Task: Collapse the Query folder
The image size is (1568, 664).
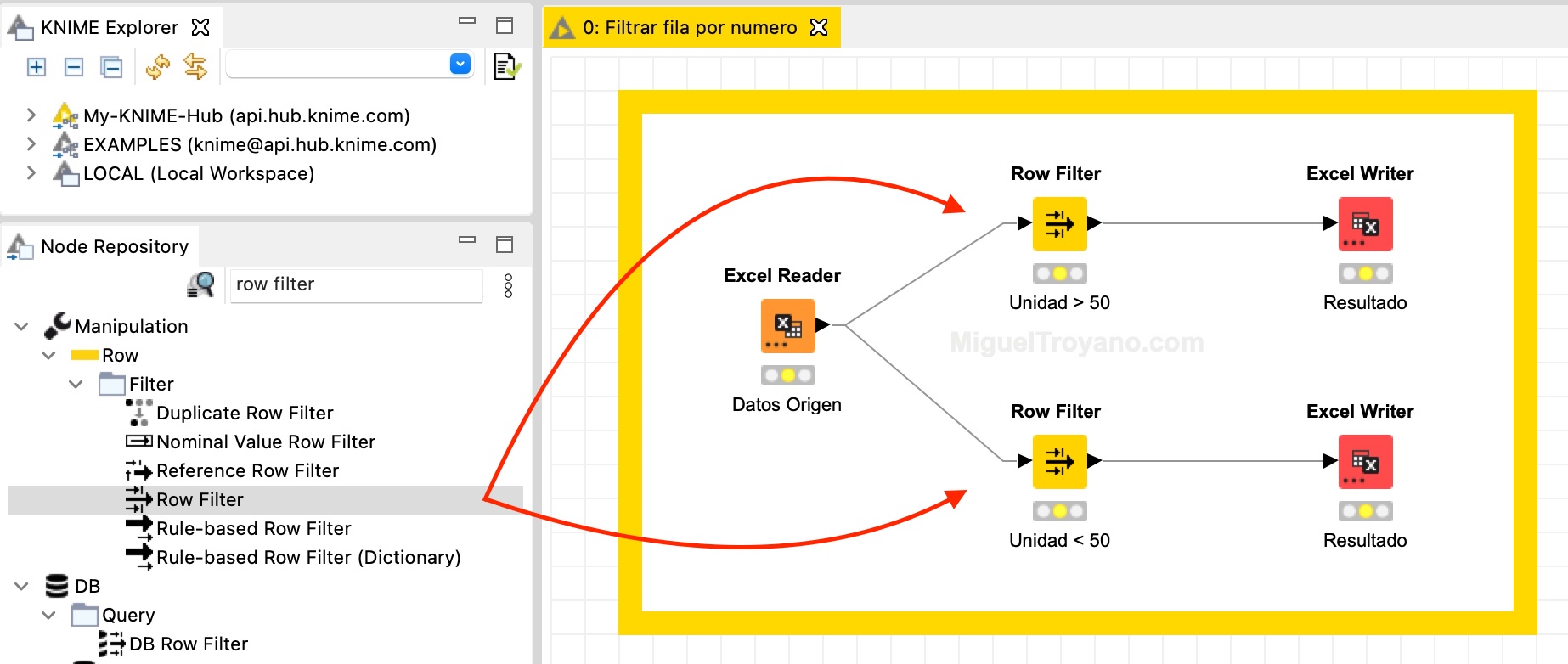Action: click(48, 615)
